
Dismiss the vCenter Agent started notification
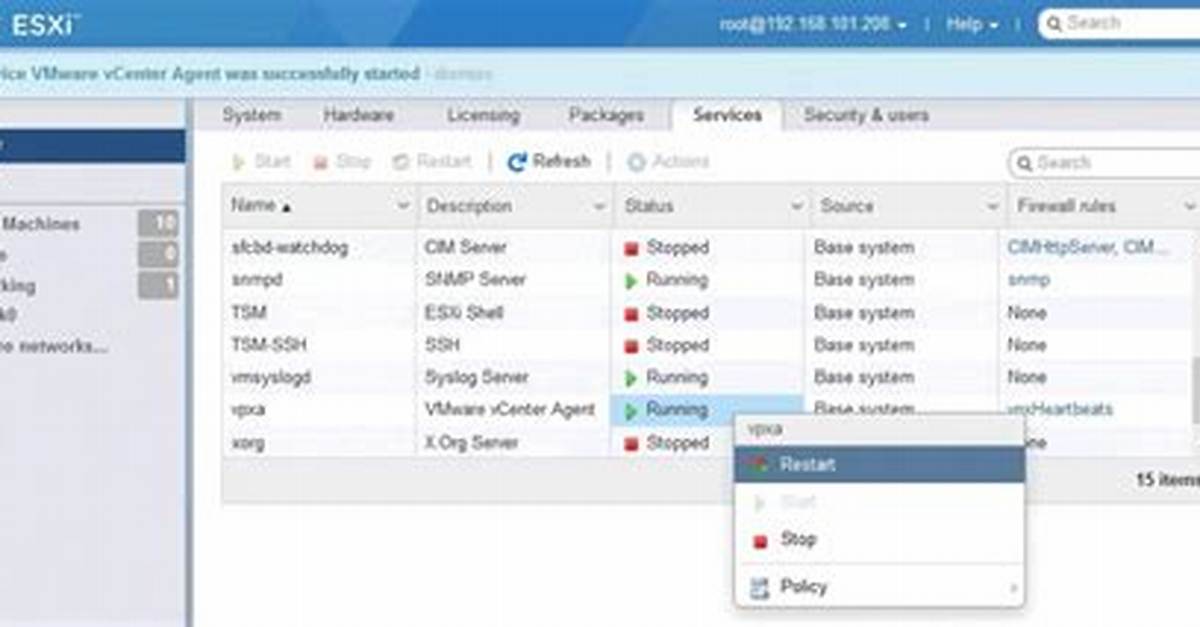pos(463,75)
